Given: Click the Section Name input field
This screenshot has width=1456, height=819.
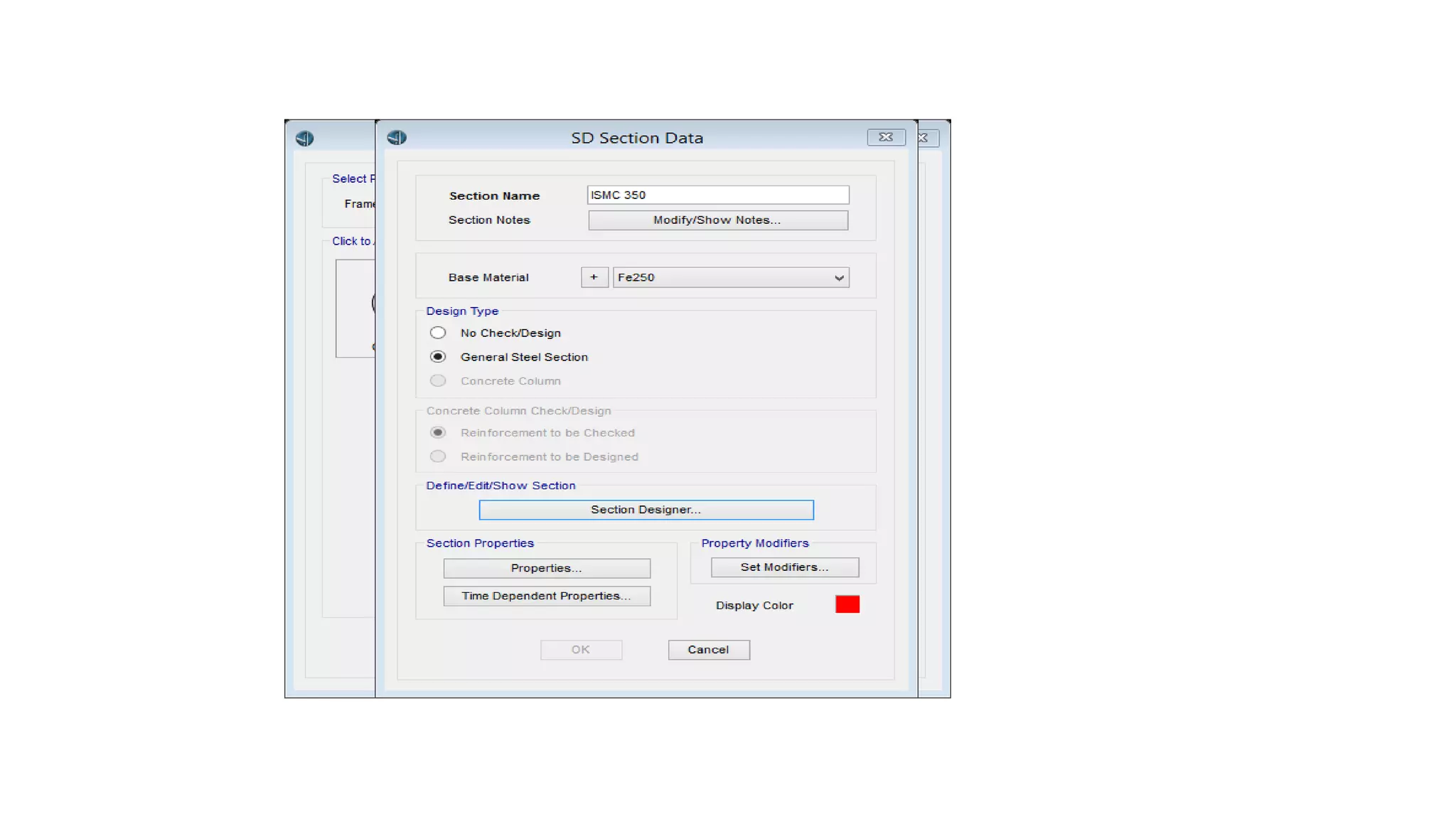Looking at the screenshot, I should pos(717,195).
